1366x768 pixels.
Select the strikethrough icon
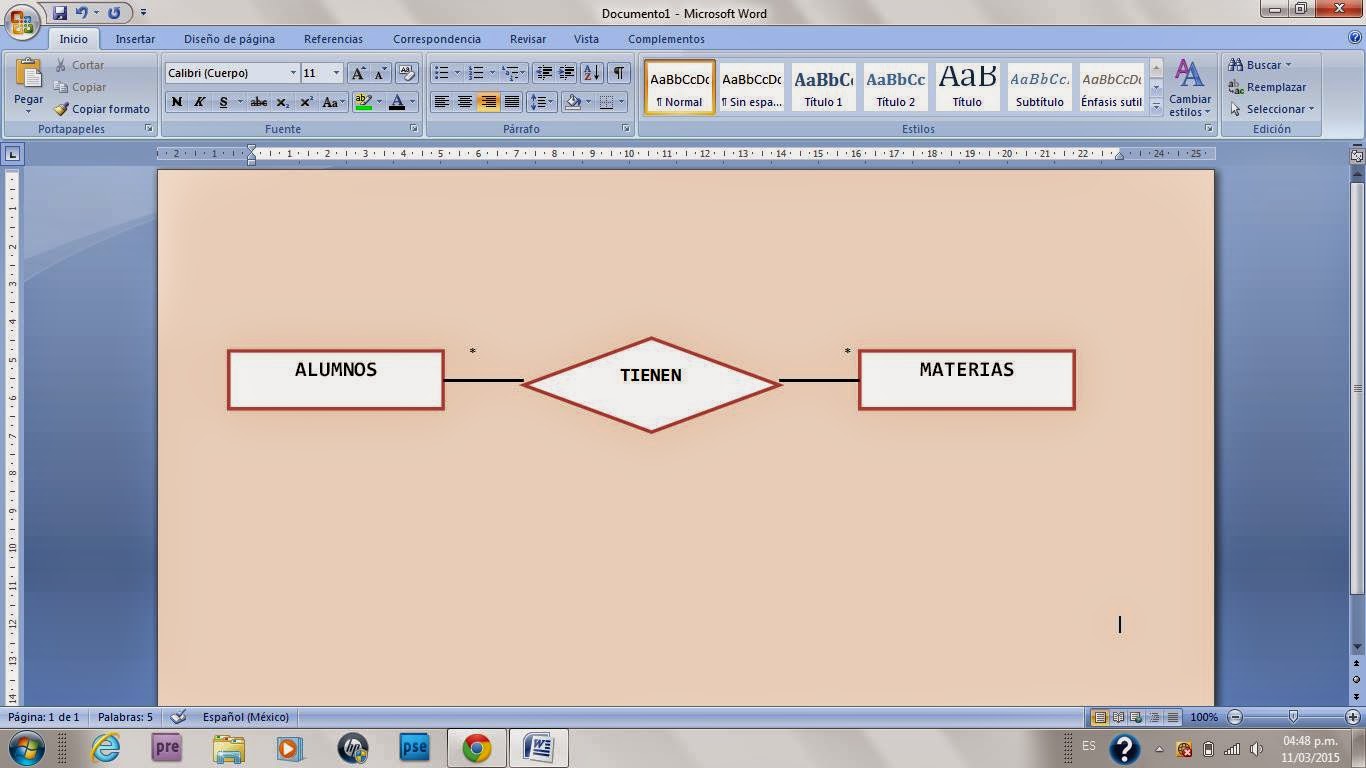258,102
